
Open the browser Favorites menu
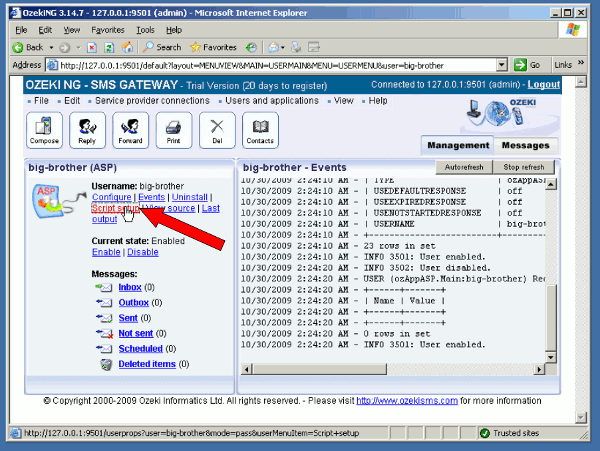click(x=108, y=30)
